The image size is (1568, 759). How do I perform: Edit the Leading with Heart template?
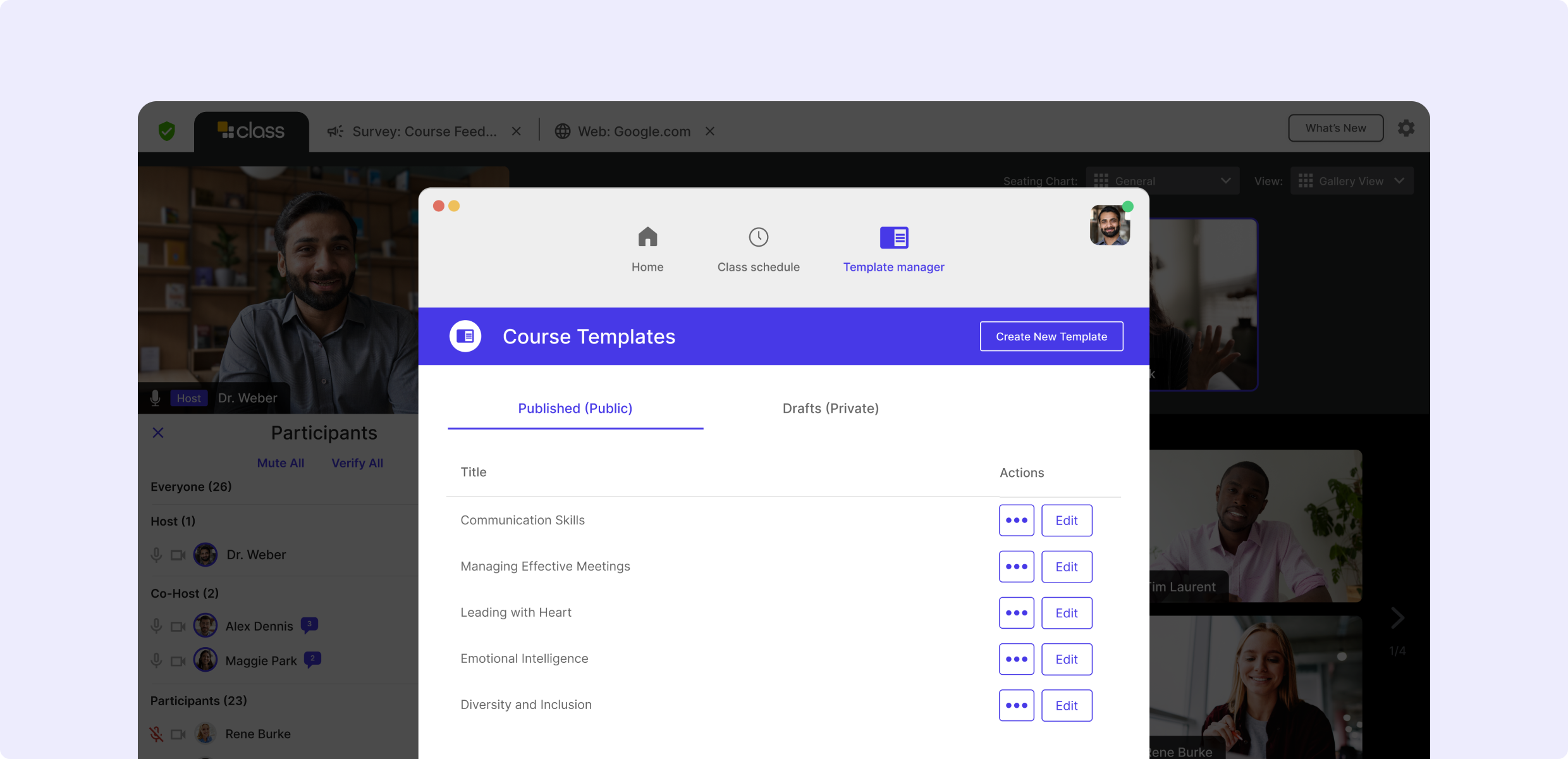click(1066, 613)
